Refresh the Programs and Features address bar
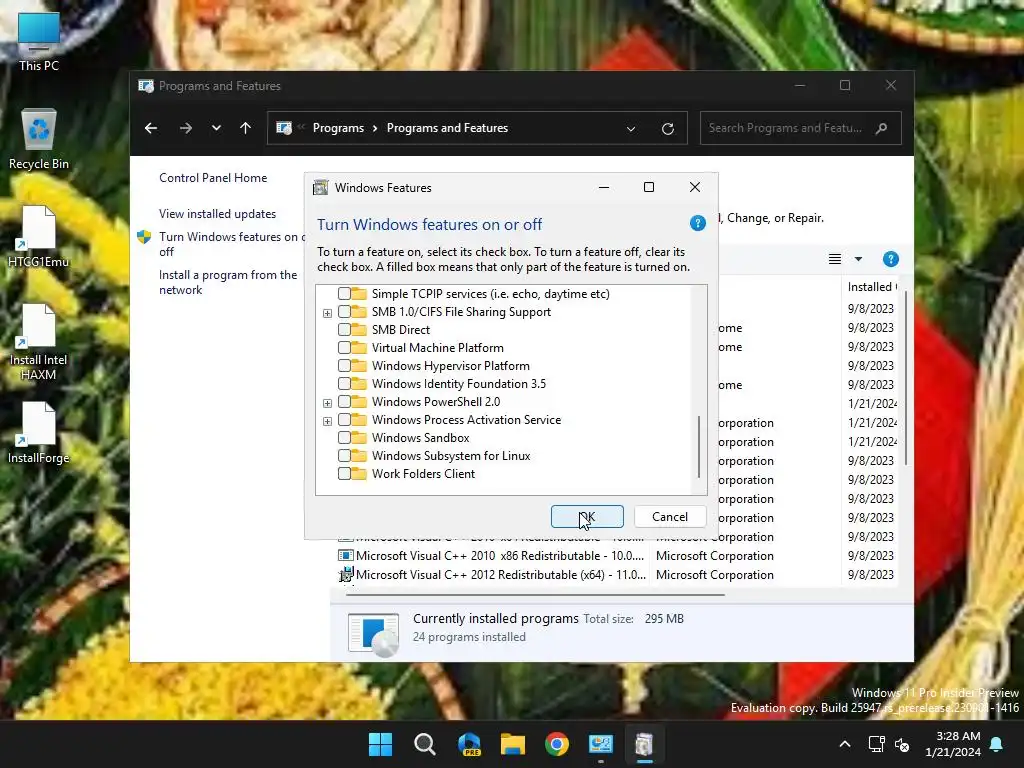 coord(667,129)
